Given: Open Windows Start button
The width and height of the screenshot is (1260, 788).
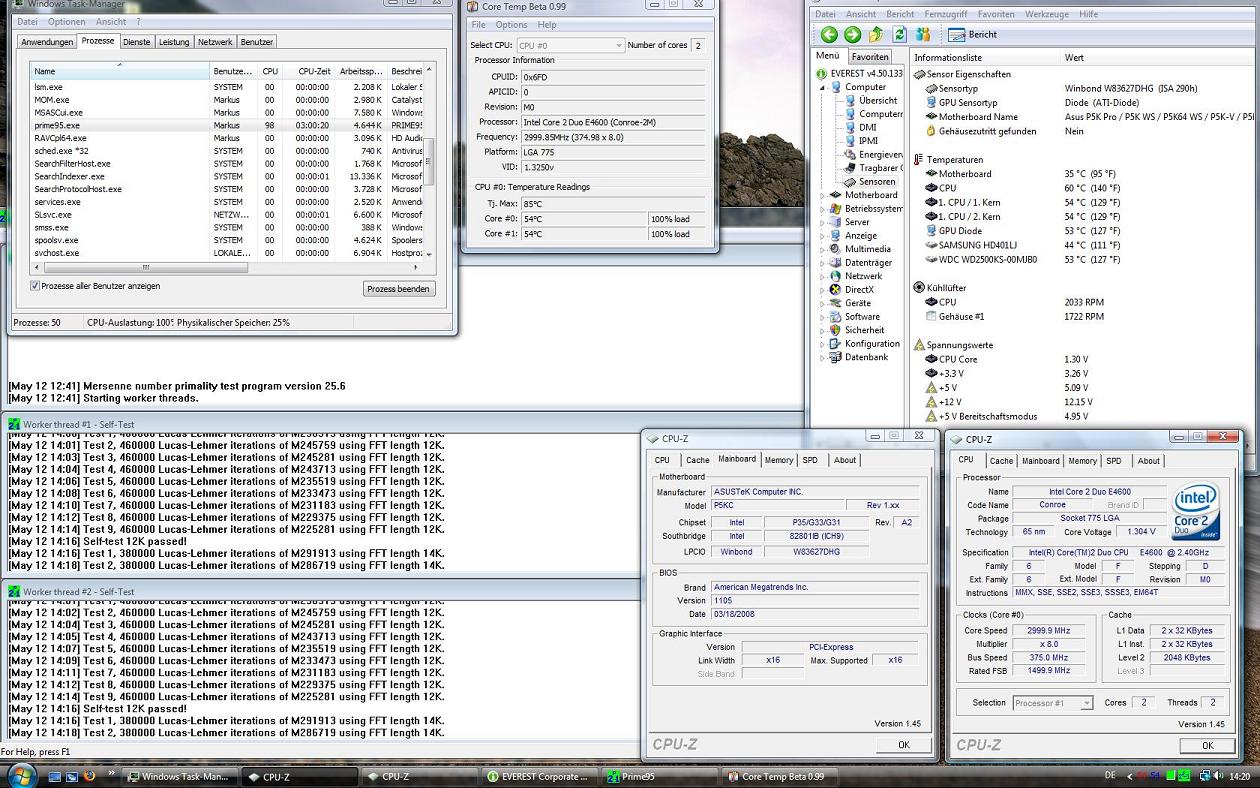Looking at the screenshot, I should [21, 775].
